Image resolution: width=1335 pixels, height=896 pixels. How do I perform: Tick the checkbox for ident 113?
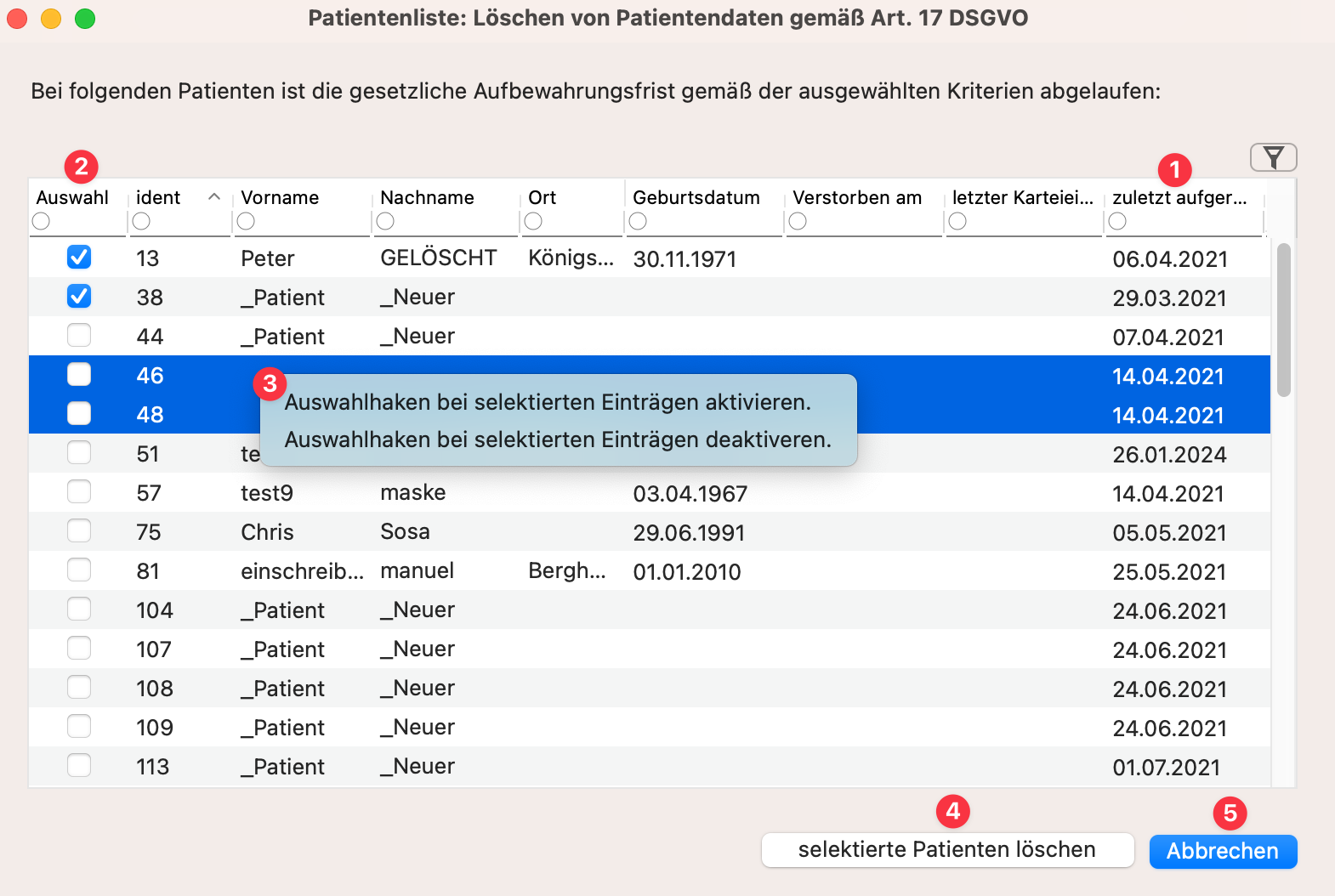pyautogui.click(x=79, y=765)
